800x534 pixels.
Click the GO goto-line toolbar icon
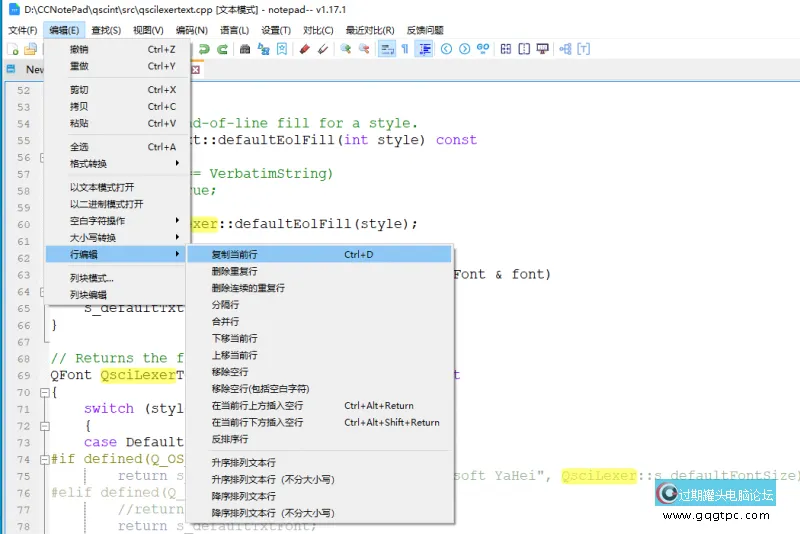pyautogui.click(x=483, y=49)
